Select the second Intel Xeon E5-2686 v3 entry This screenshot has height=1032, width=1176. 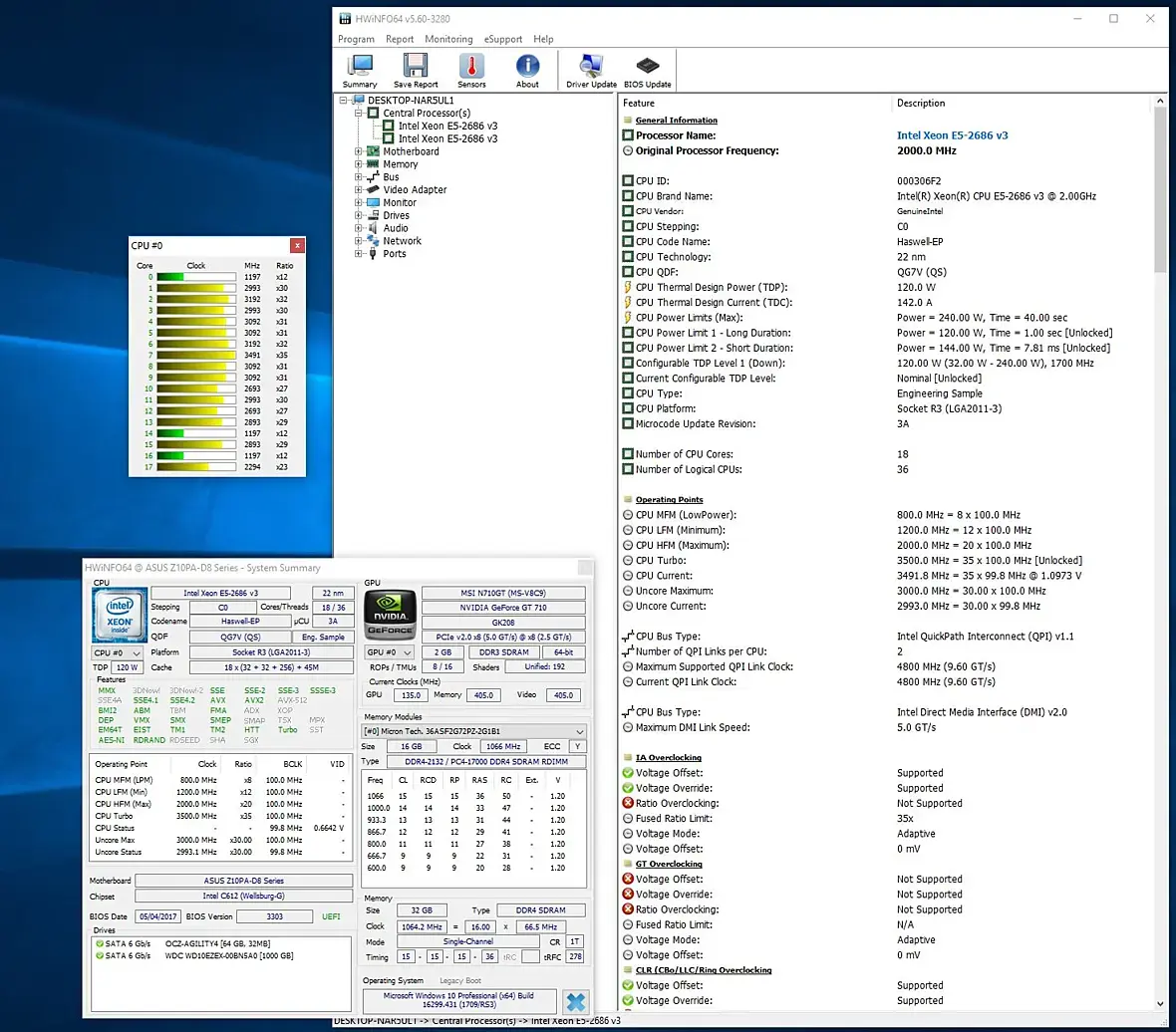(x=447, y=138)
